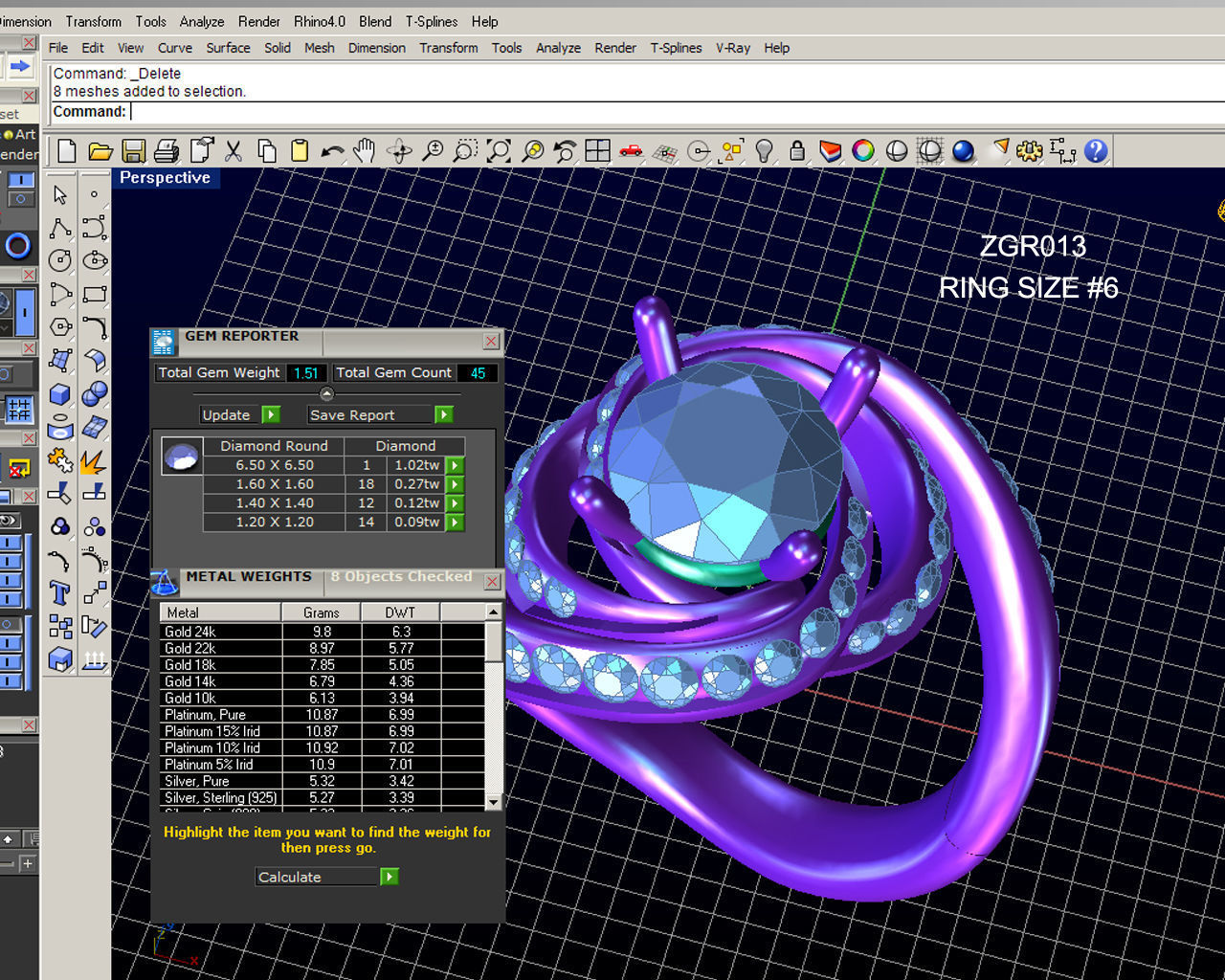Click the Metal Weights list scroll-up arrow
This screenshot has width=1225, height=980.
tap(494, 612)
